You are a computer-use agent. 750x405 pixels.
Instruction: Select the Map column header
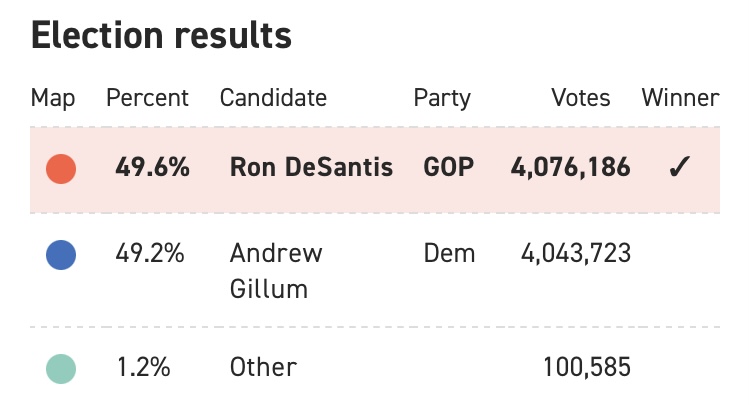[x=53, y=99]
